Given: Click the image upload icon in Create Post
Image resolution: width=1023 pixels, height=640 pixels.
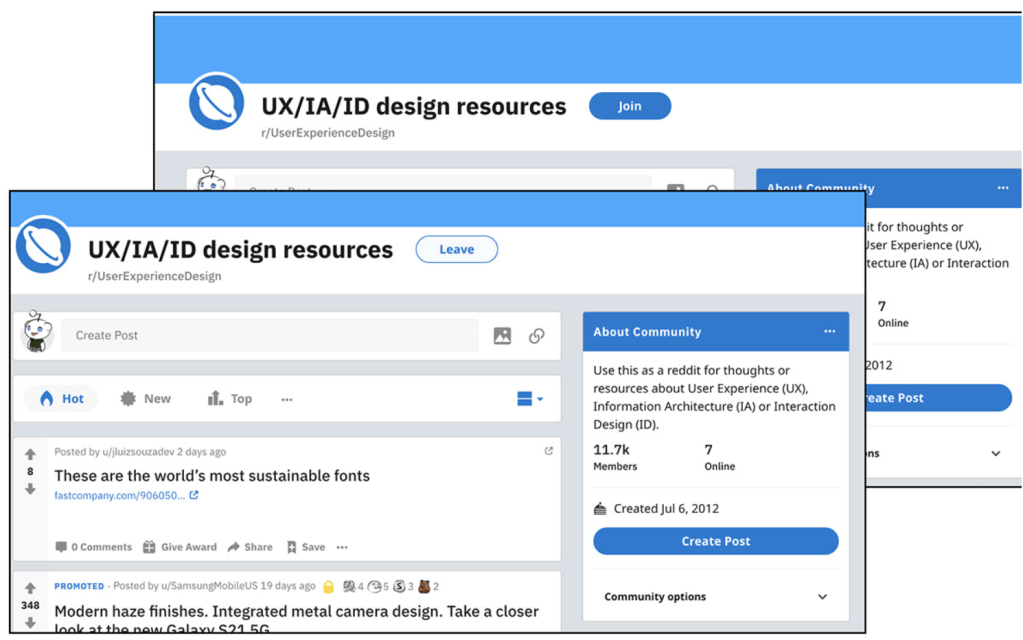Looking at the screenshot, I should [x=502, y=336].
